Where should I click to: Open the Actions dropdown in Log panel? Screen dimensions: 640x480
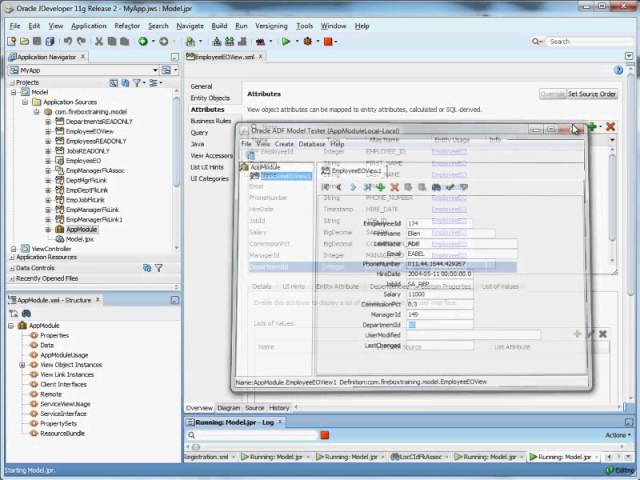point(618,435)
